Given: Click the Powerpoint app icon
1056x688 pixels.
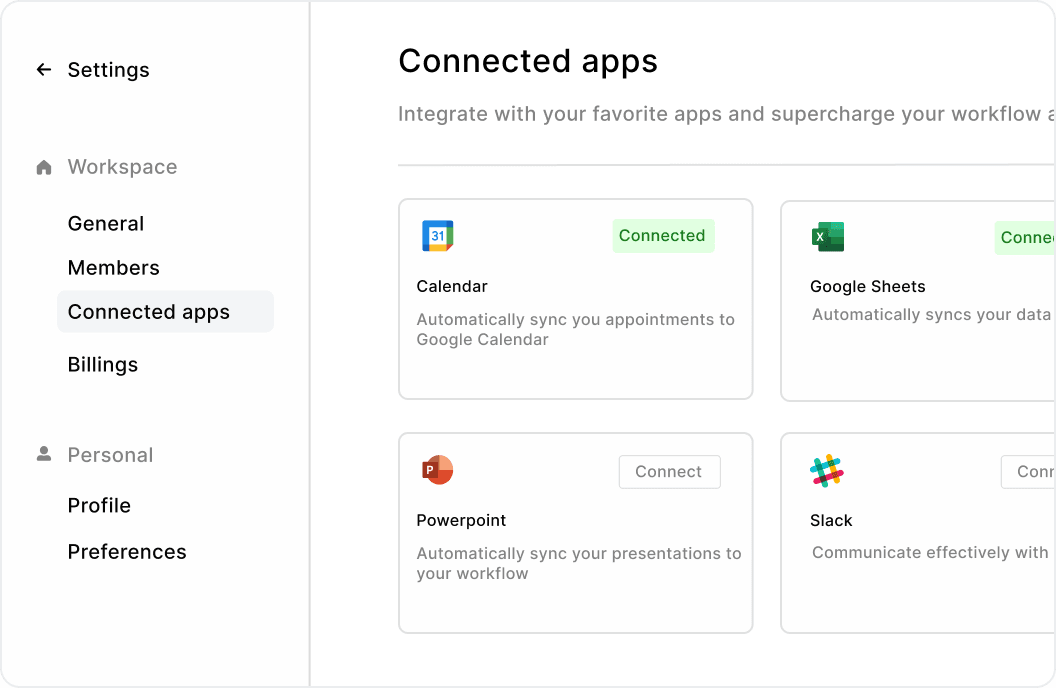Looking at the screenshot, I should tap(437, 470).
